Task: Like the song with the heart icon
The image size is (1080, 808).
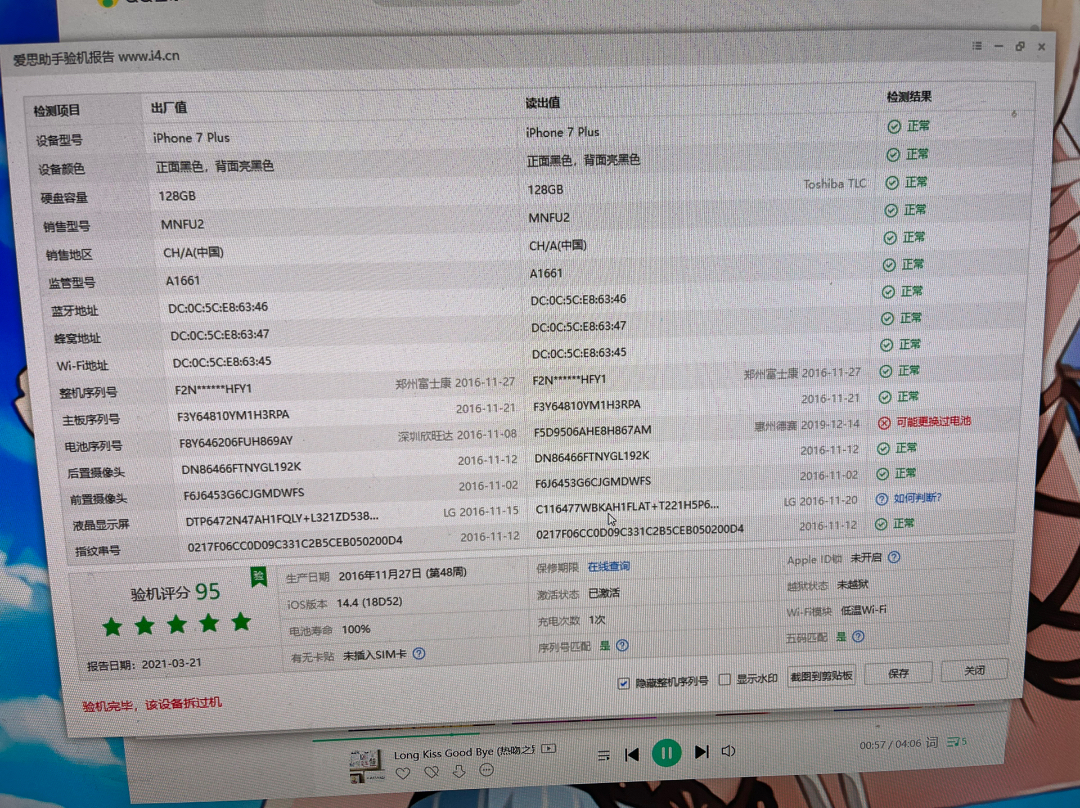Action: click(403, 774)
